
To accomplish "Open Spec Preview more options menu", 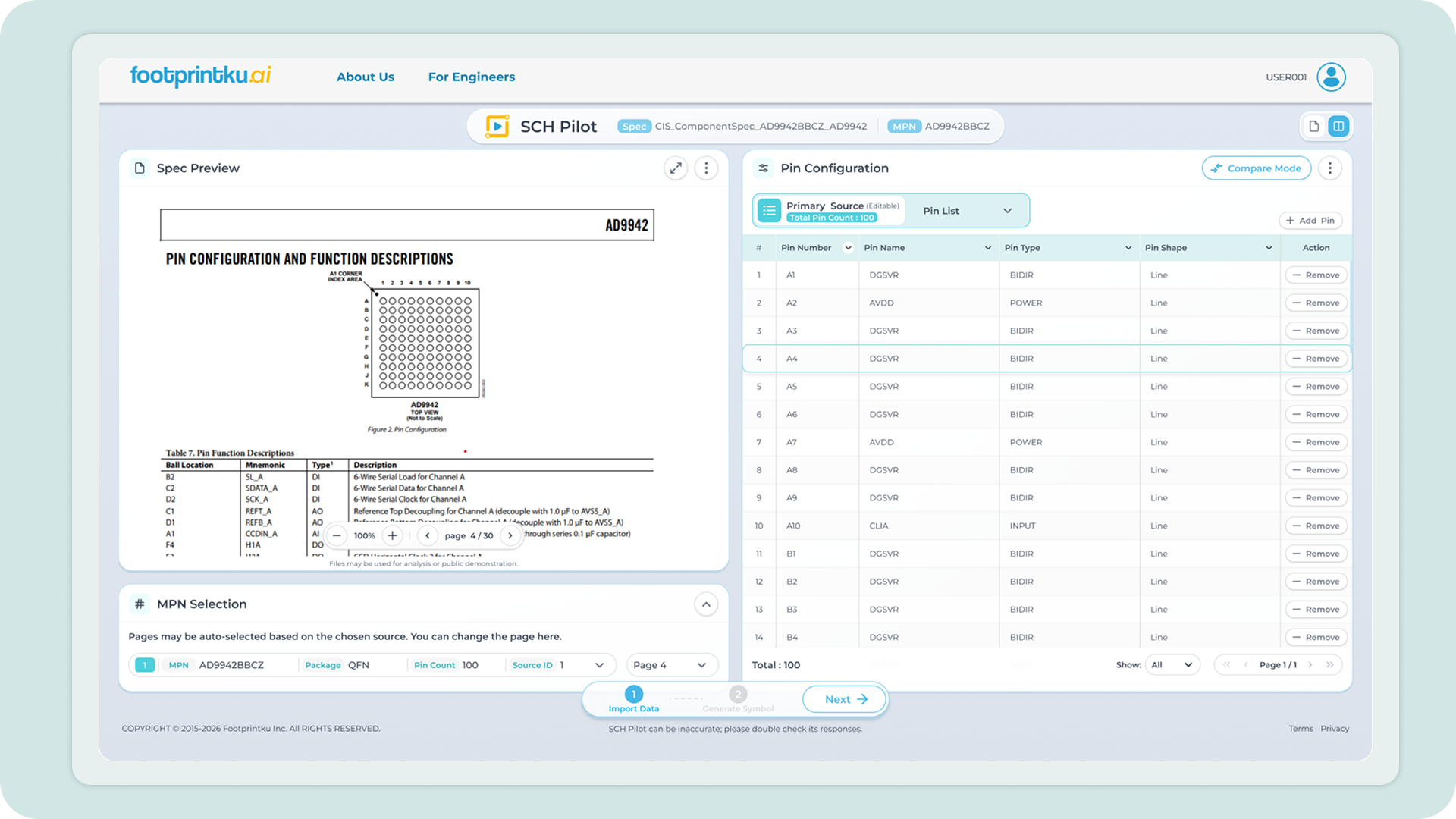I will pyautogui.click(x=706, y=168).
